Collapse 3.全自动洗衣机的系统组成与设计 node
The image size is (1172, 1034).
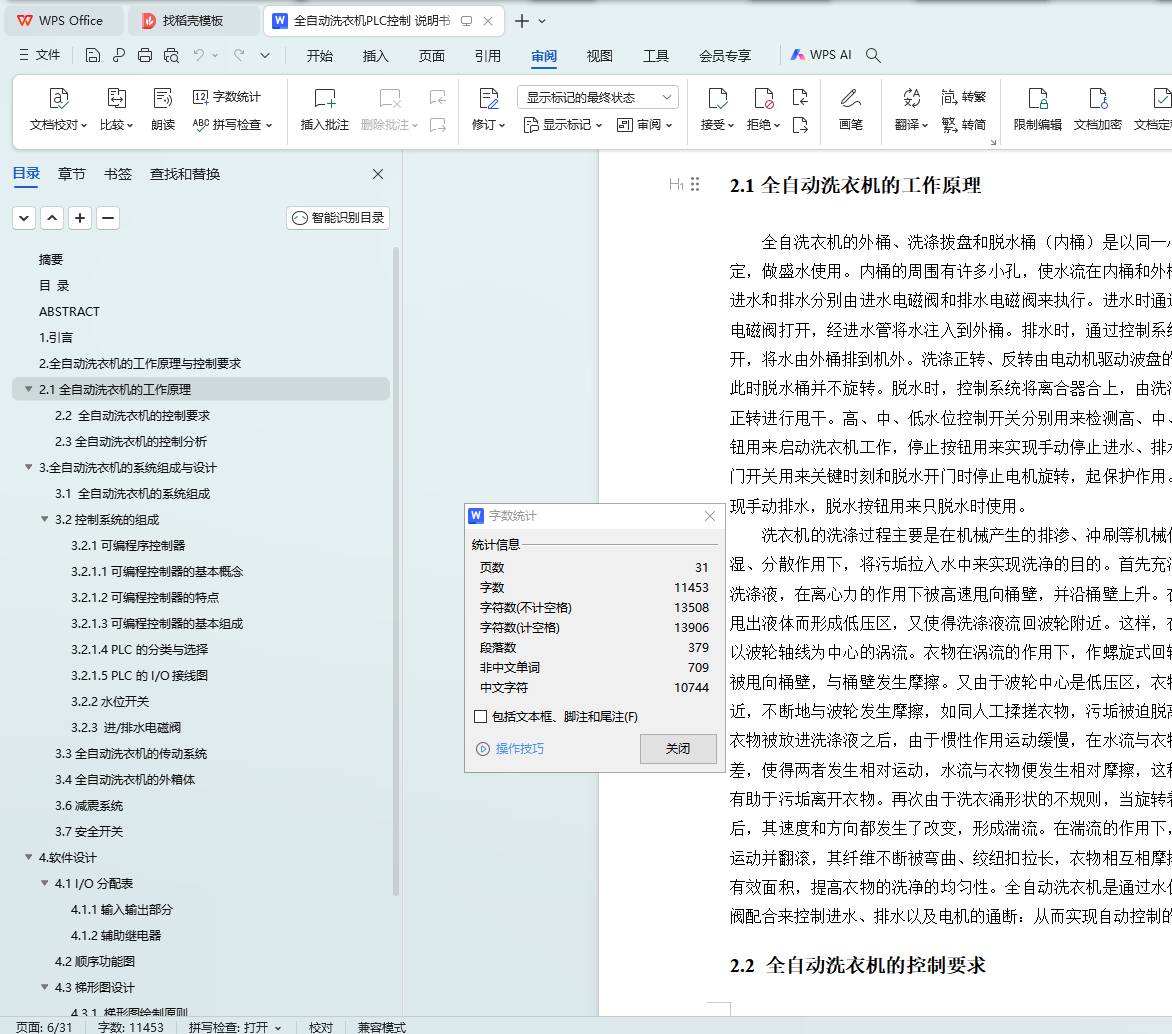click(x=28, y=467)
